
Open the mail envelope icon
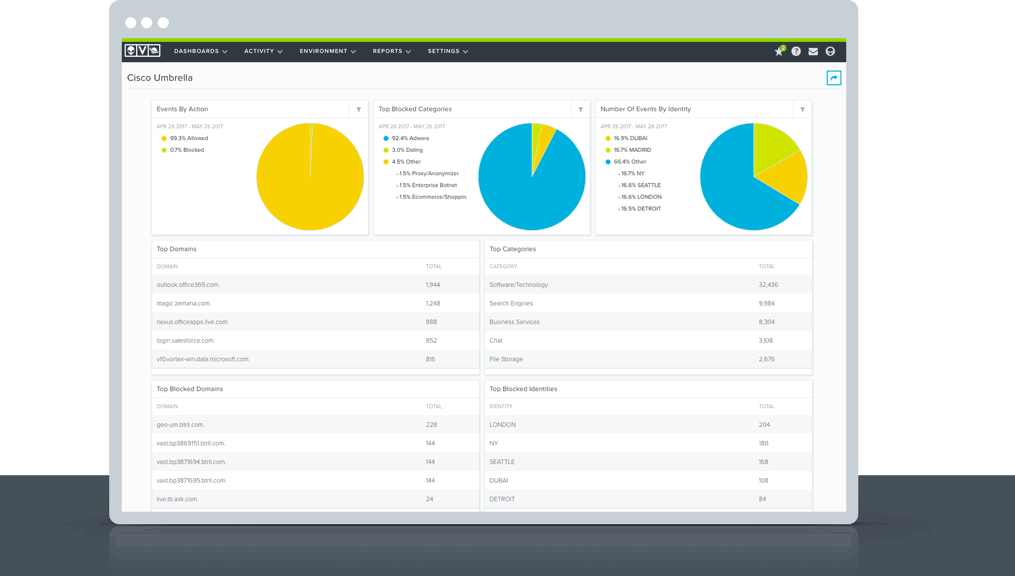point(813,51)
